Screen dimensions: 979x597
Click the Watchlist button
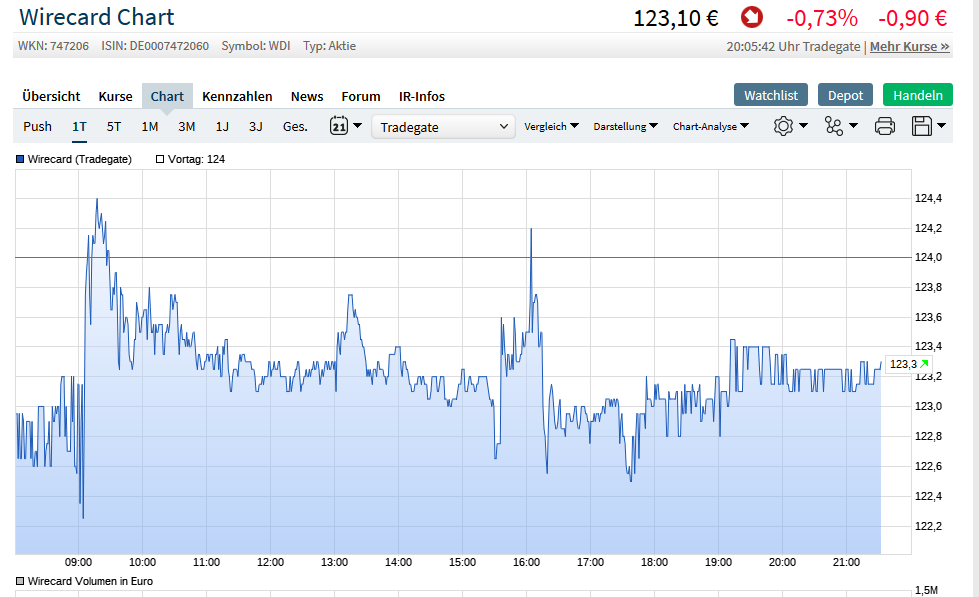770,95
